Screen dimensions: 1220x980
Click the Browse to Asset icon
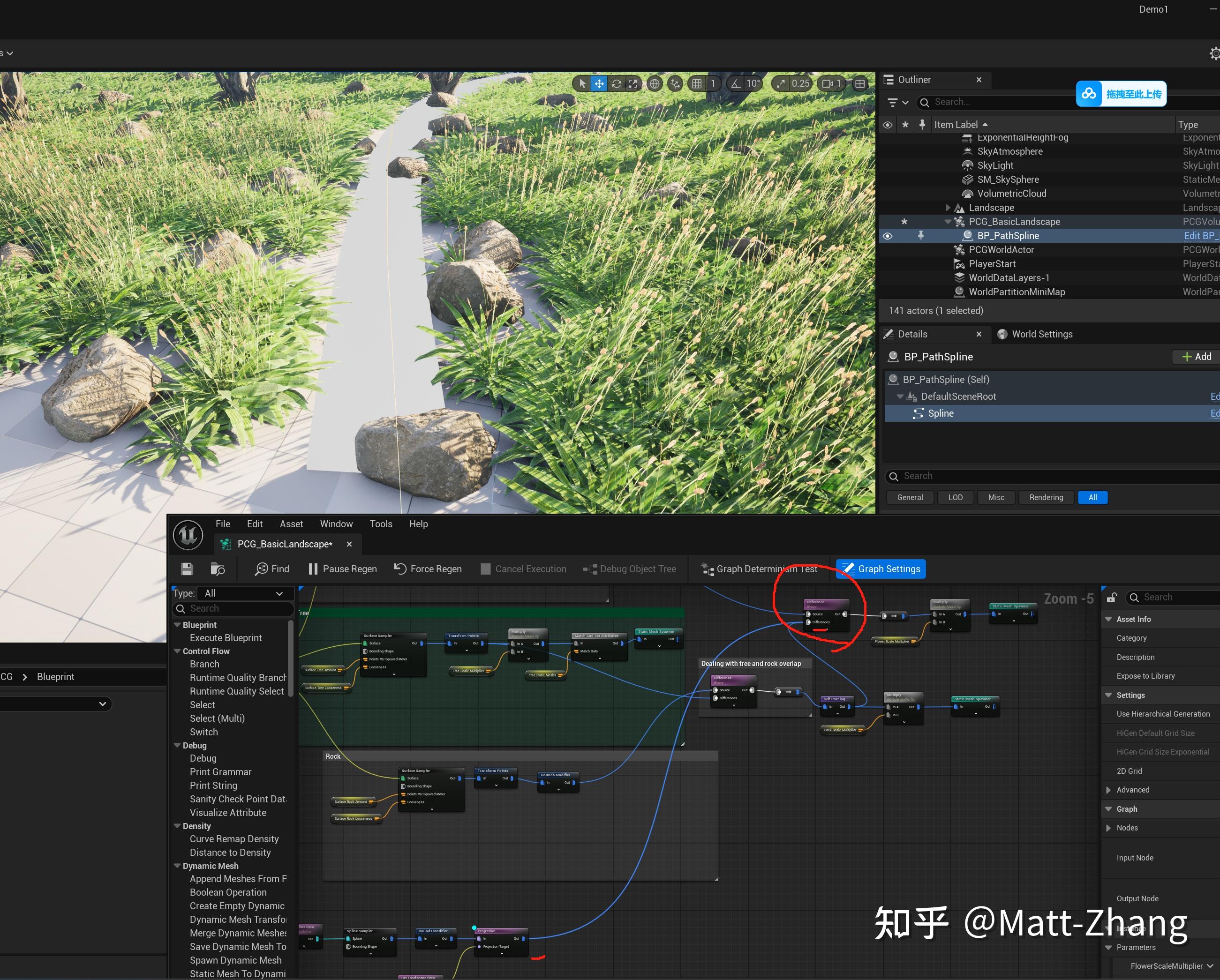pyautogui.click(x=218, y=569)
